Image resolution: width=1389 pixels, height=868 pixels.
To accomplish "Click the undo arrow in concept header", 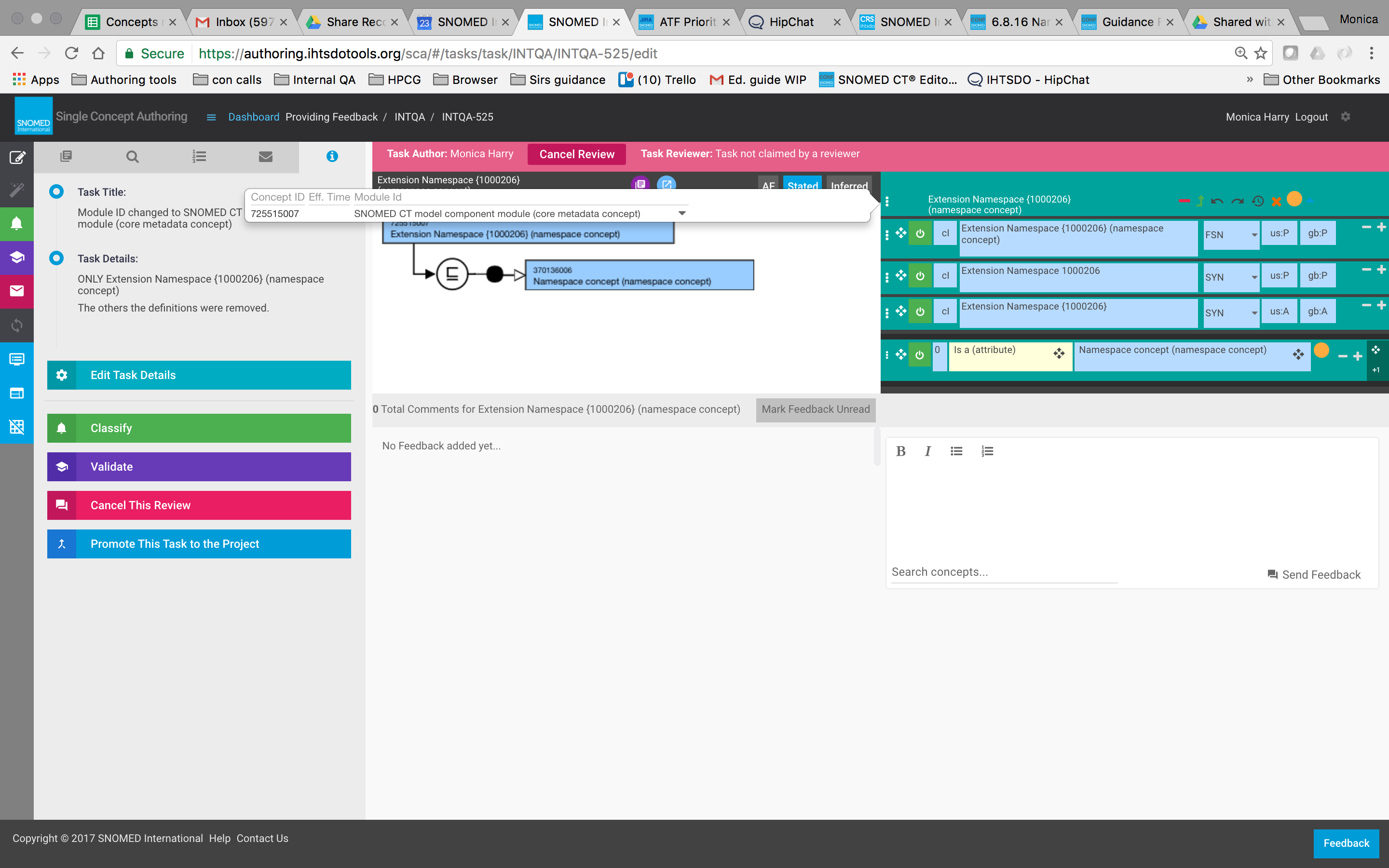I will (1217, 201).
